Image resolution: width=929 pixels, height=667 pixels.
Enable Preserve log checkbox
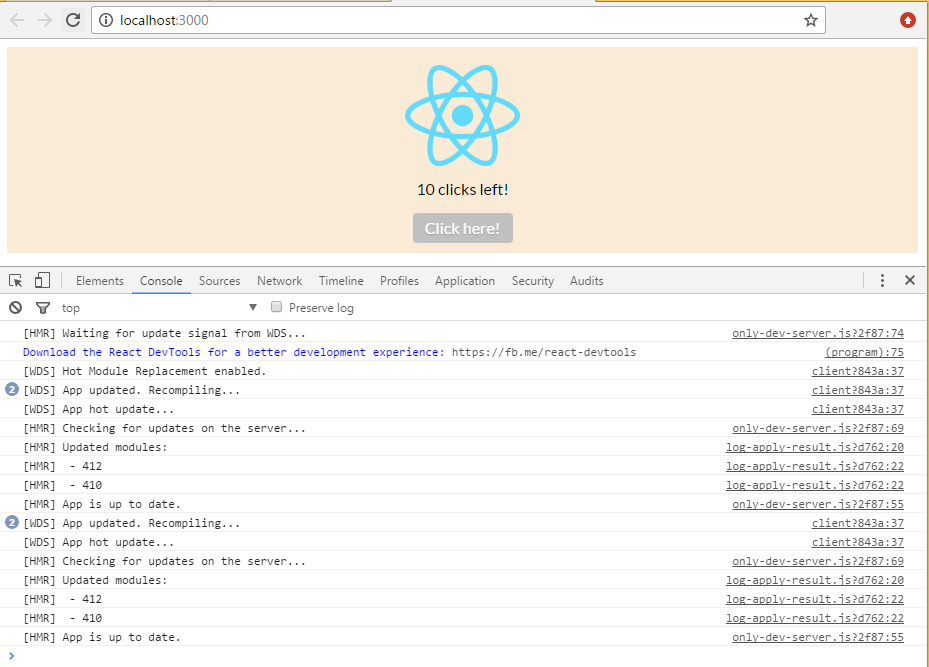click(x=276, y=307)
